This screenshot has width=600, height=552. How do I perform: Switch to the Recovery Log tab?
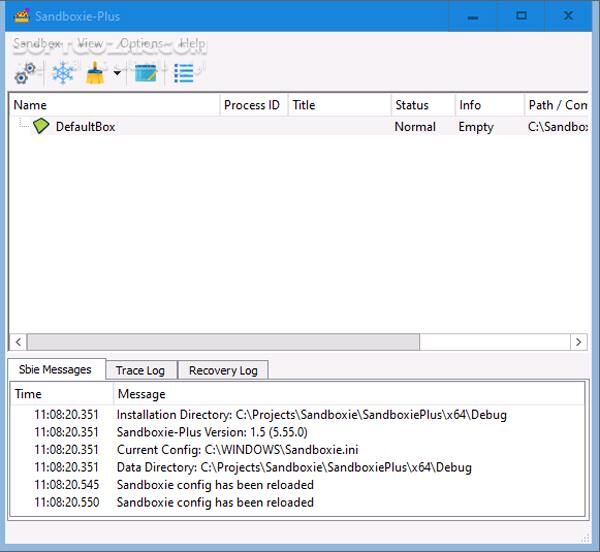coord(223,370)
